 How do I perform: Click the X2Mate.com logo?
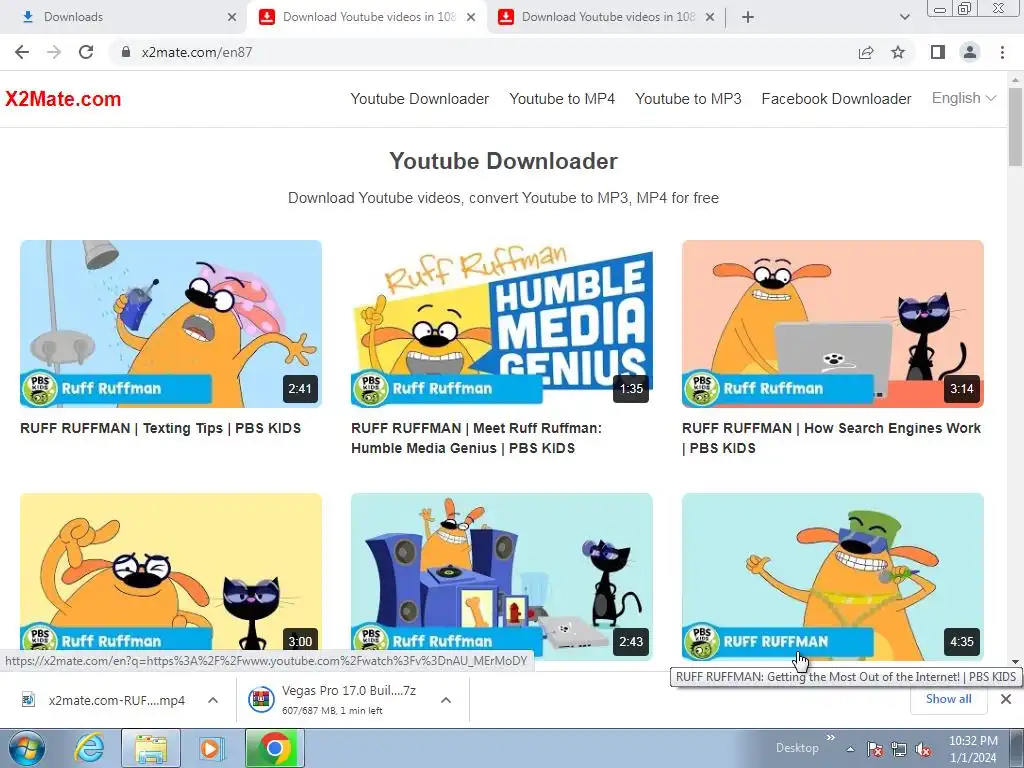(x=63, y=99)
